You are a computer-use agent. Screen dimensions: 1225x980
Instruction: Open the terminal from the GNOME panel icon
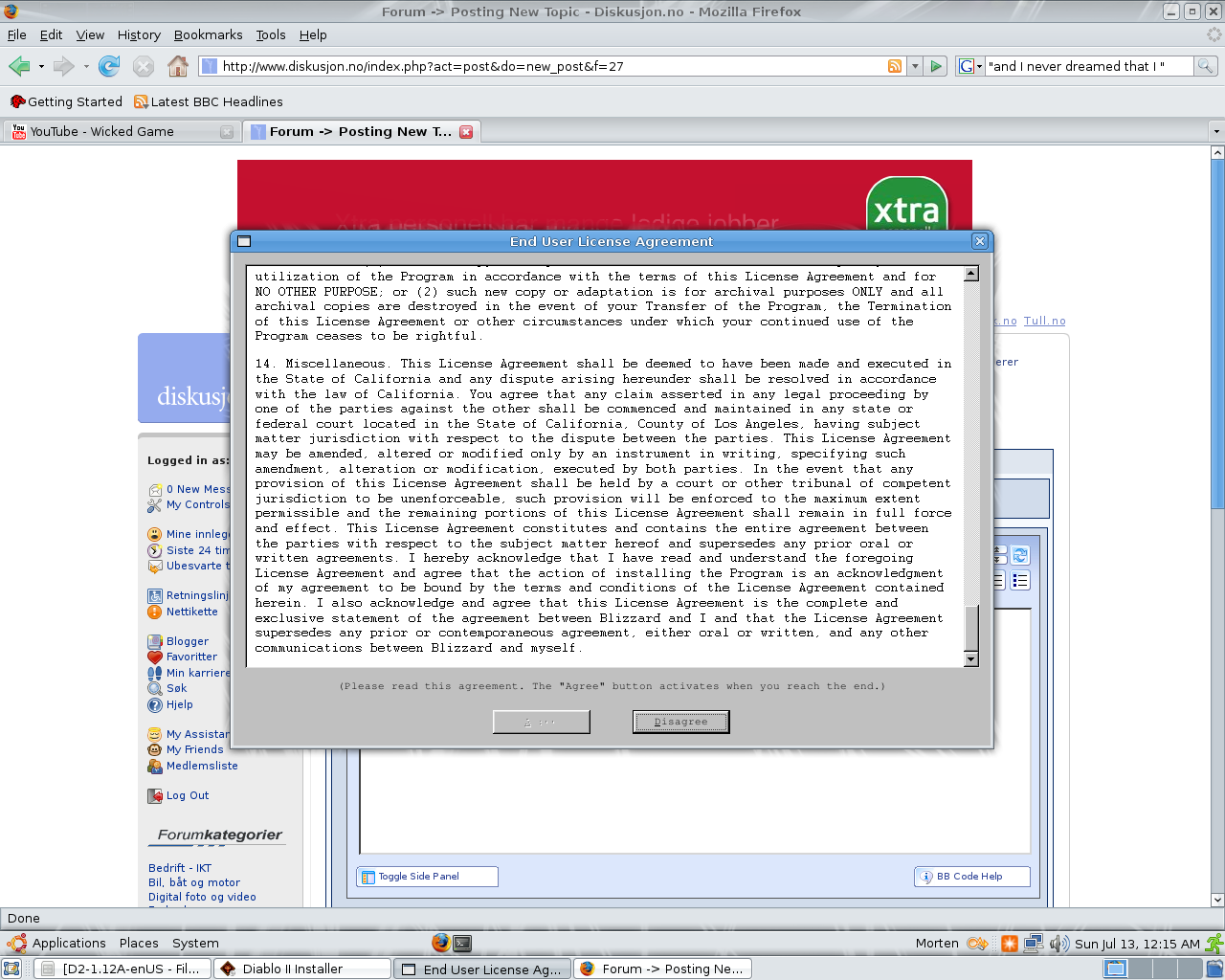pyautogui.click(x=462, y=943)
